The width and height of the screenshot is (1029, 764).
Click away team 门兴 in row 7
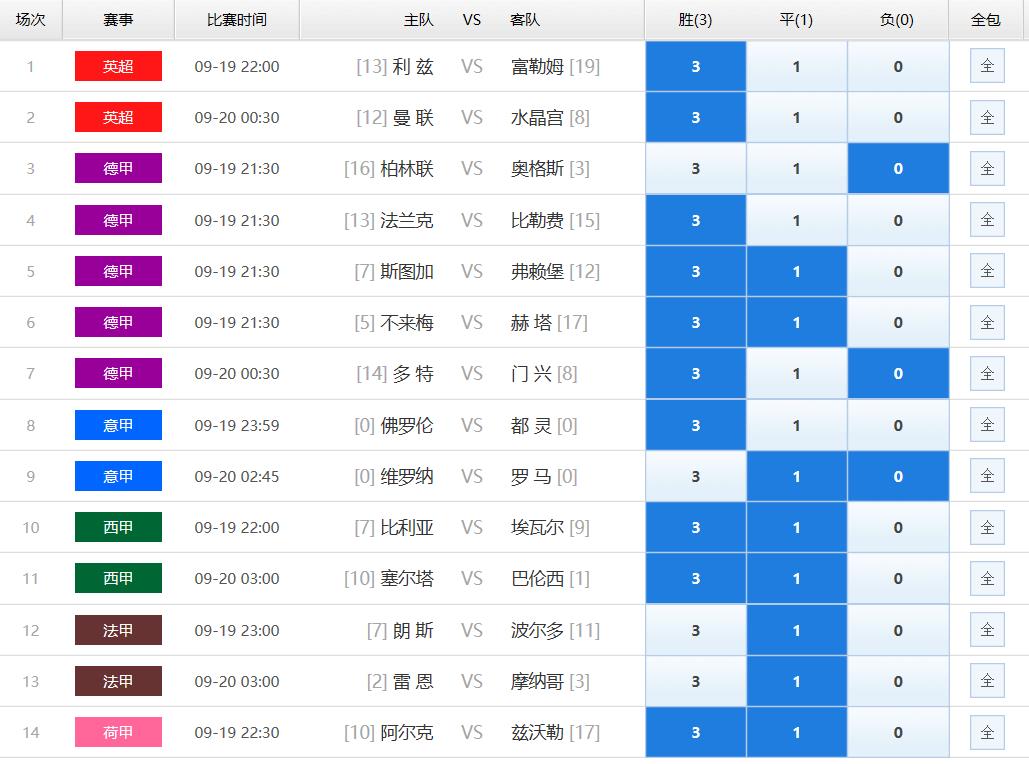pyautogui.click(x=532, y=373)
